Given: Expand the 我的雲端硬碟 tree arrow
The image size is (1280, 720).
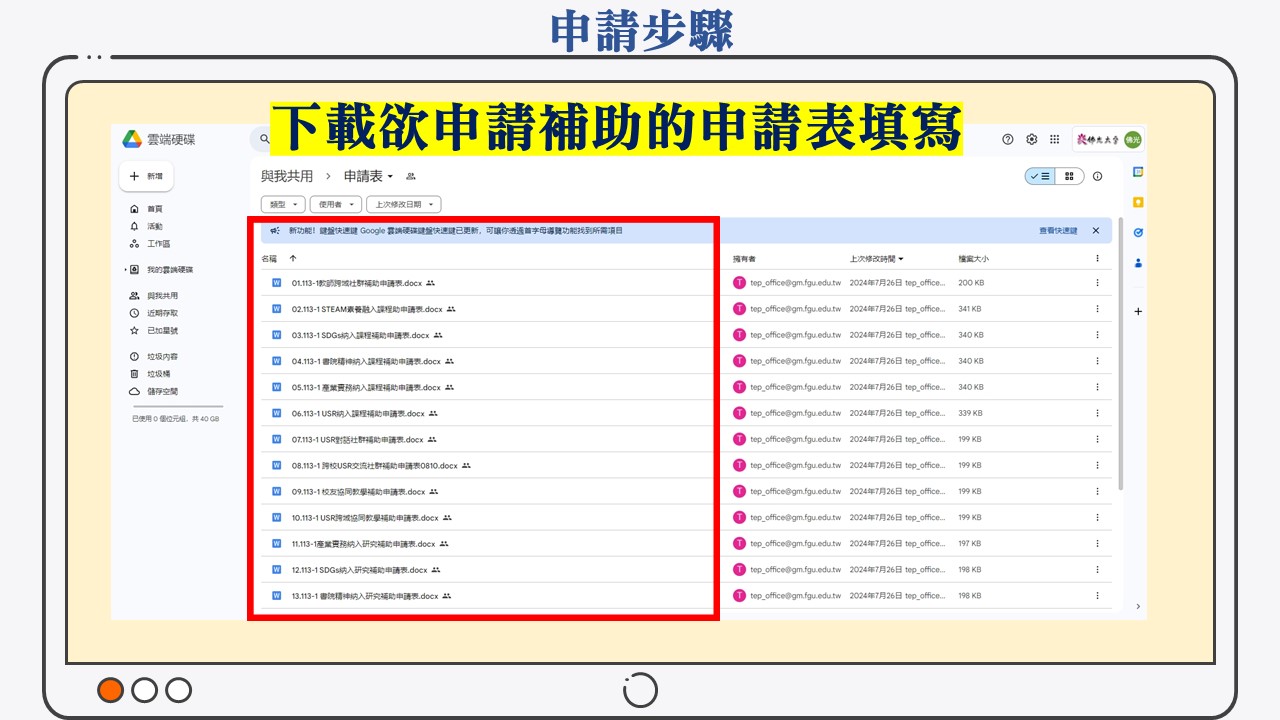Looking at the screenshot, I should point(125,270).
